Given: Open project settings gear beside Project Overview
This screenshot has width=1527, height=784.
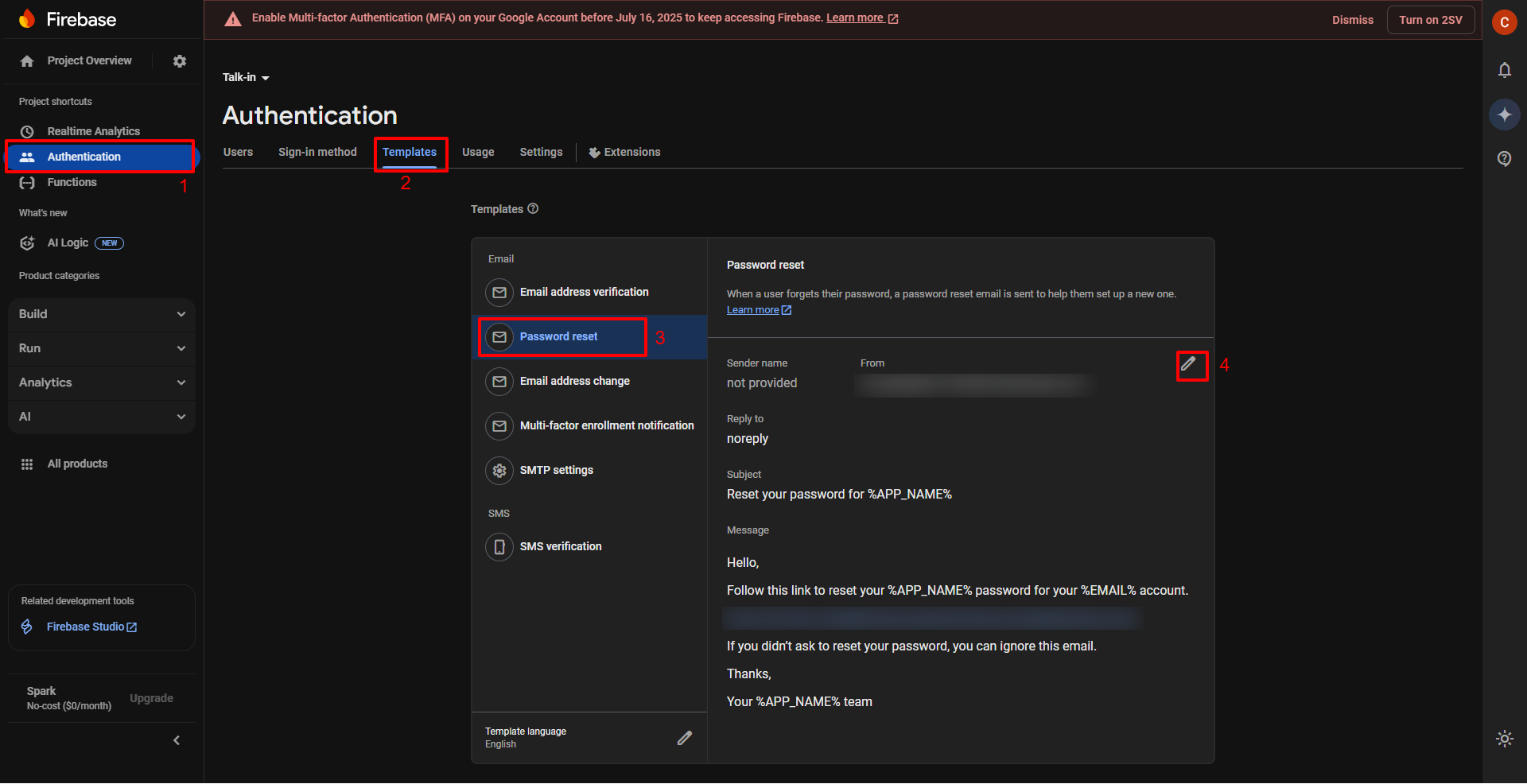Looking at the screenshot, I should point(179,60).
